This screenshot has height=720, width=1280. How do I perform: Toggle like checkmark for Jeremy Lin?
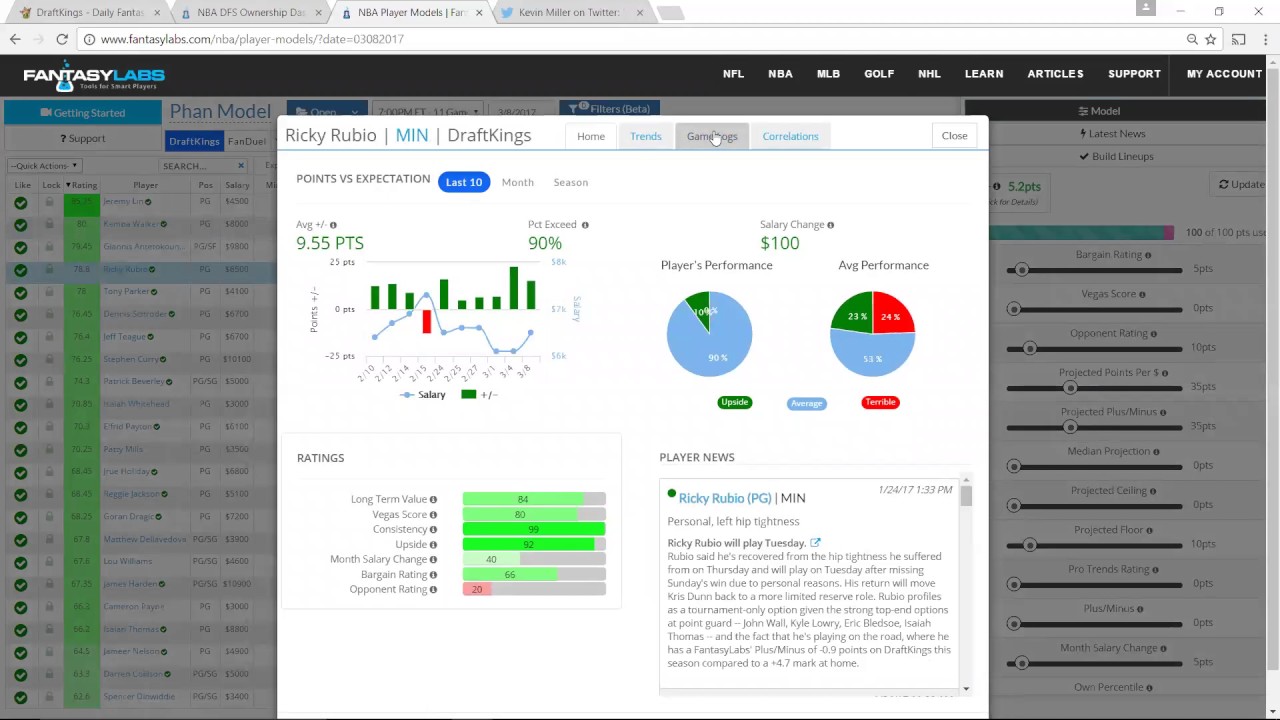pos(20,201)
